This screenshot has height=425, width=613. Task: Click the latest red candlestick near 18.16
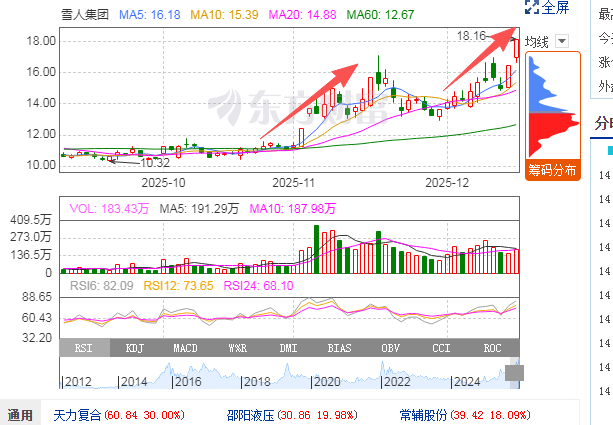(x=516, y=49)
